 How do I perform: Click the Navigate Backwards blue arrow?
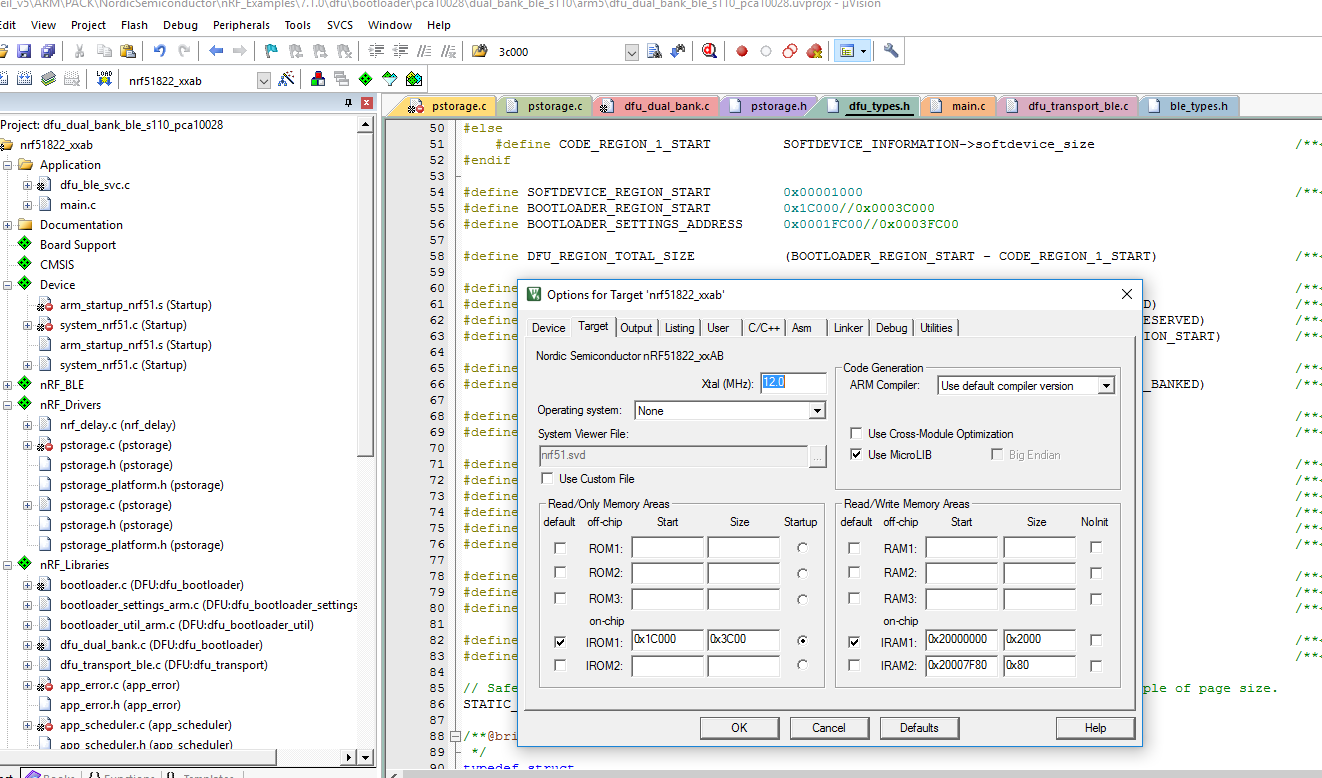coord(216,51)
